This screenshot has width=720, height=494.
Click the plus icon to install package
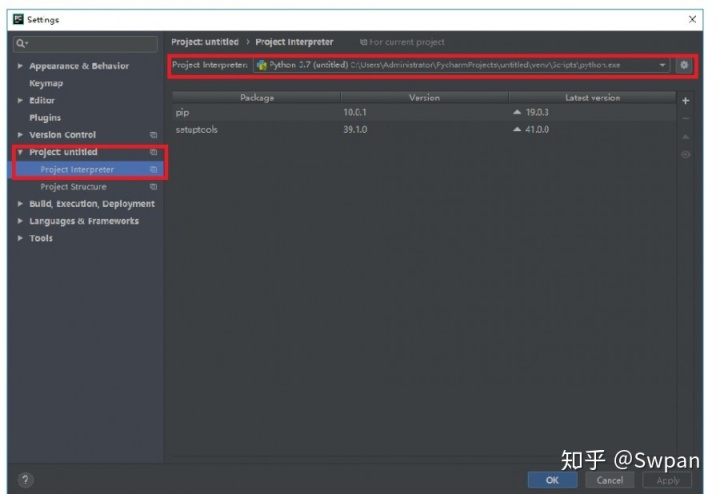click(x=686, y=101)
